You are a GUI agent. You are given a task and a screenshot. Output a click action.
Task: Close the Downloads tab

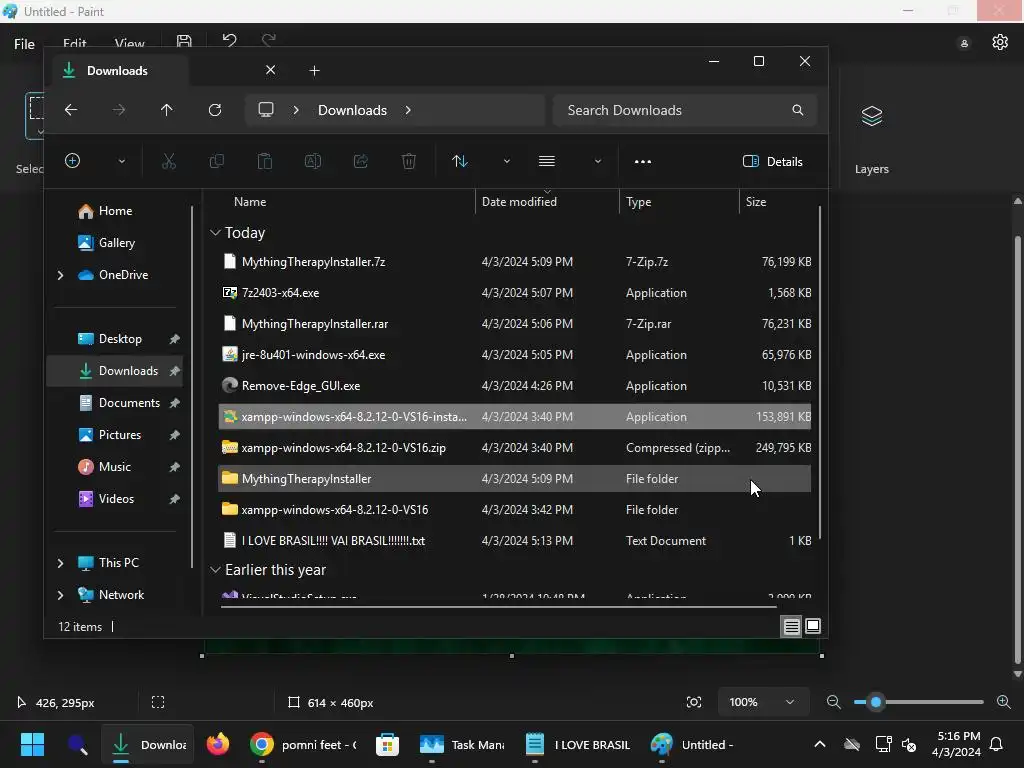point(270,70)
